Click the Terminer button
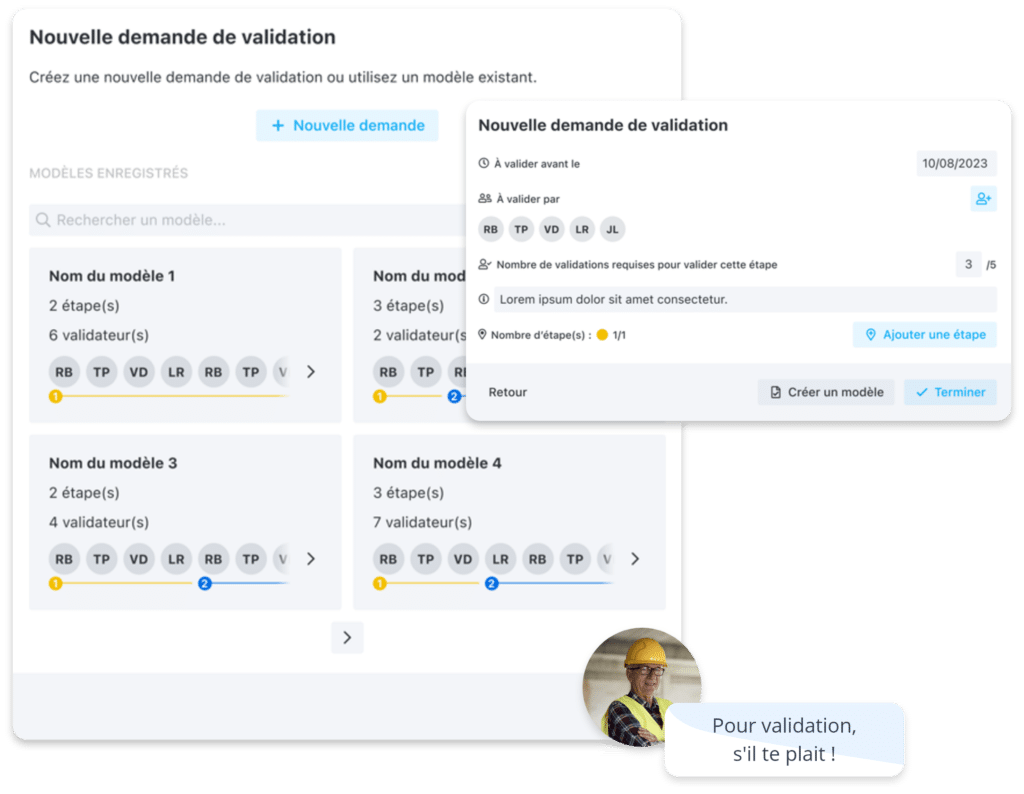This screenshot has height=794, width=1024. pos(950,392)
